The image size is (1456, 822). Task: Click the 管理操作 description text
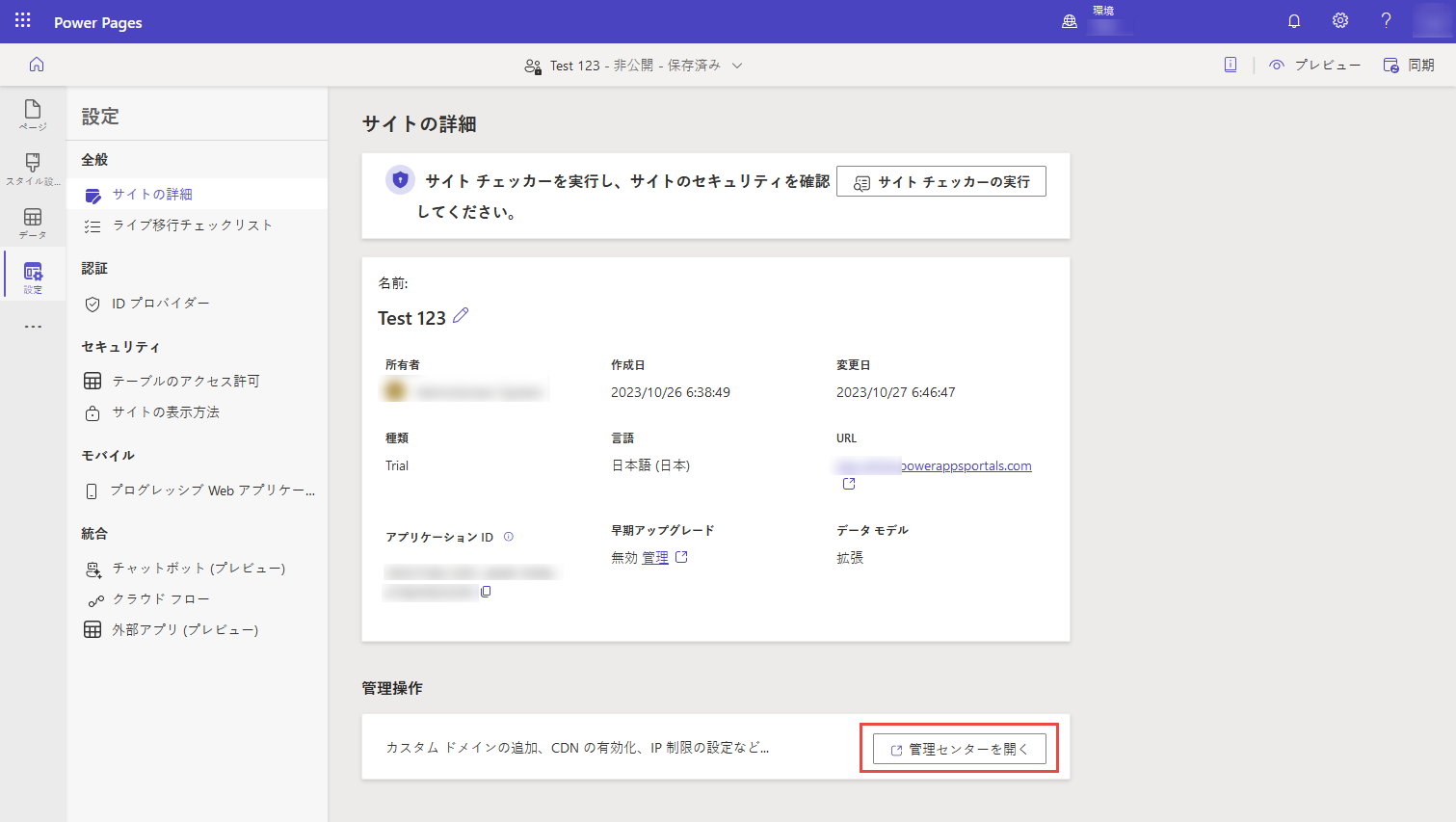coord(578,747)
